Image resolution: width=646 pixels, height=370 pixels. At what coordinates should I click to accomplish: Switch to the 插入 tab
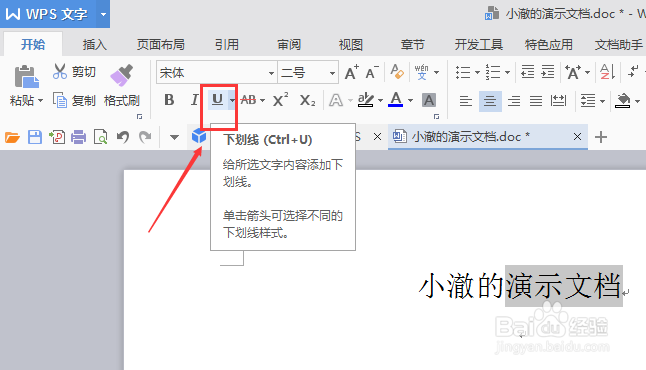click(x=95, y=44)
